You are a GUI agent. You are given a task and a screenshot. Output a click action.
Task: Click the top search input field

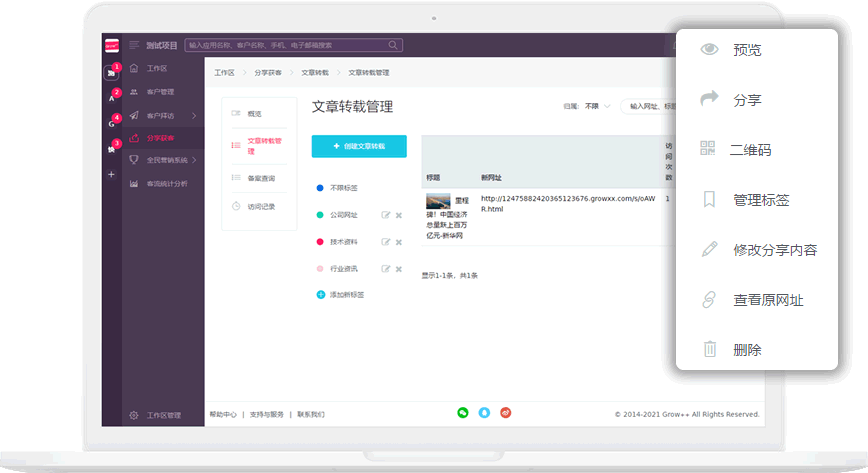(290, 45)
